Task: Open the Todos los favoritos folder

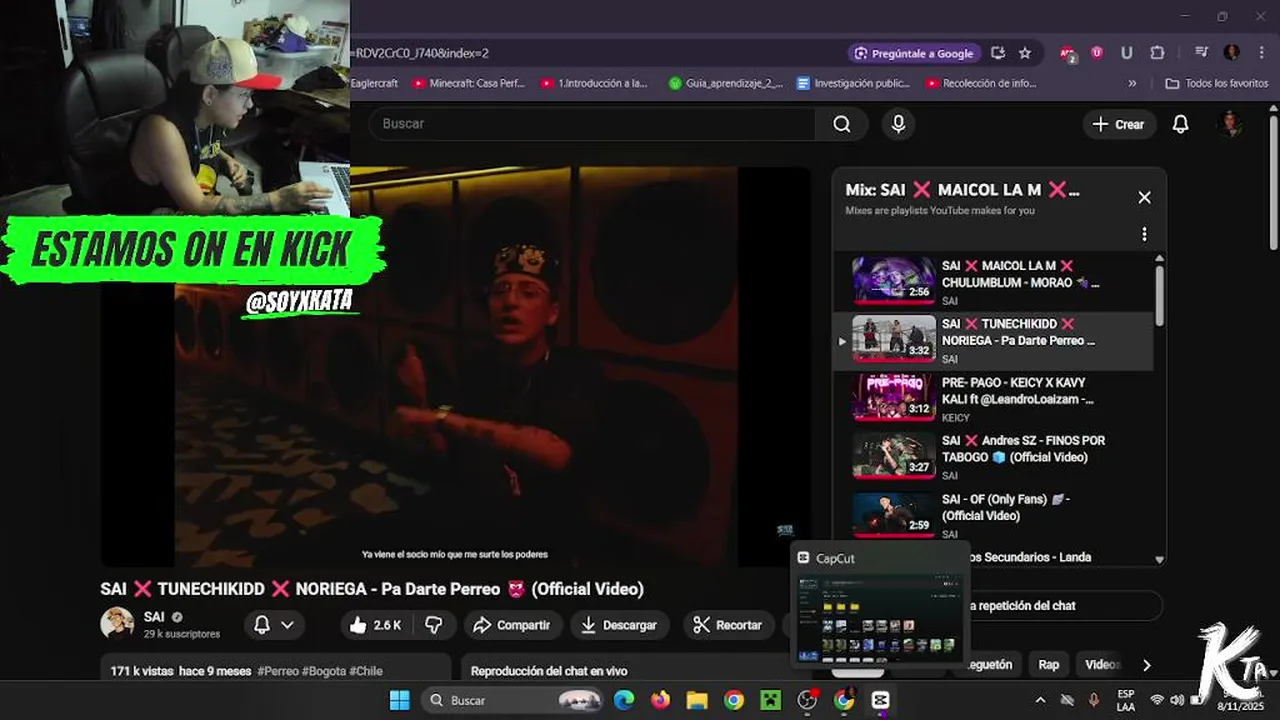Action: 1217,84
